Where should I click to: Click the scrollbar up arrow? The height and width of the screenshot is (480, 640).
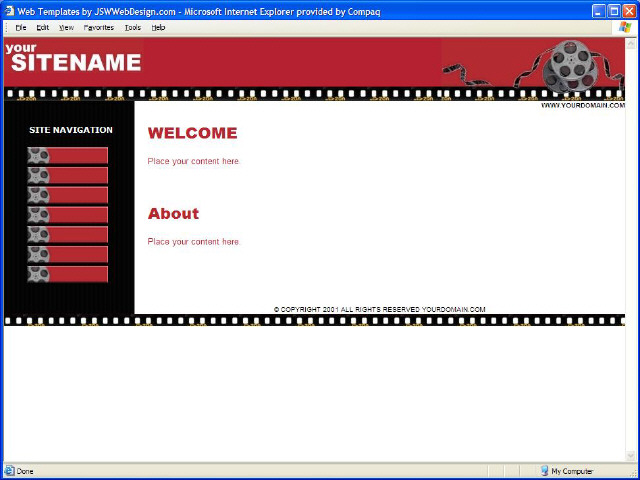[x=631, y=43]
